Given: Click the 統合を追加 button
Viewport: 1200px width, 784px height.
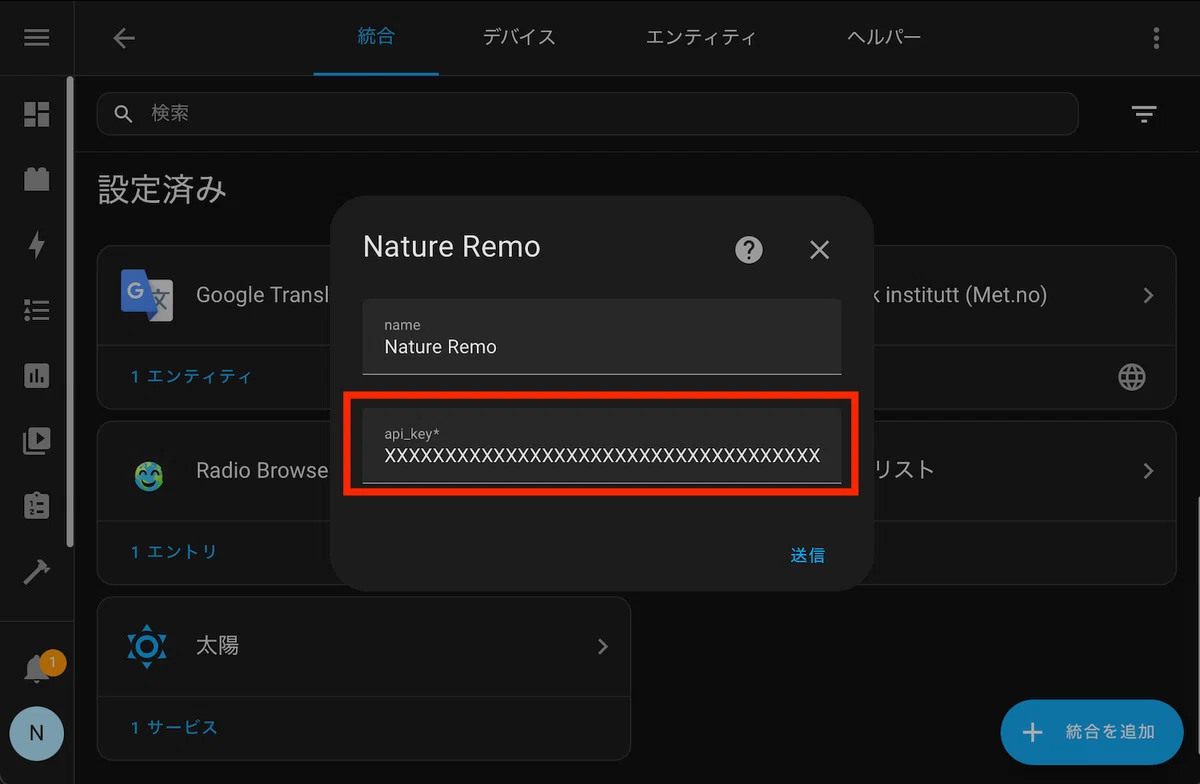Looking at the screenshot, I should [1092, 732].
